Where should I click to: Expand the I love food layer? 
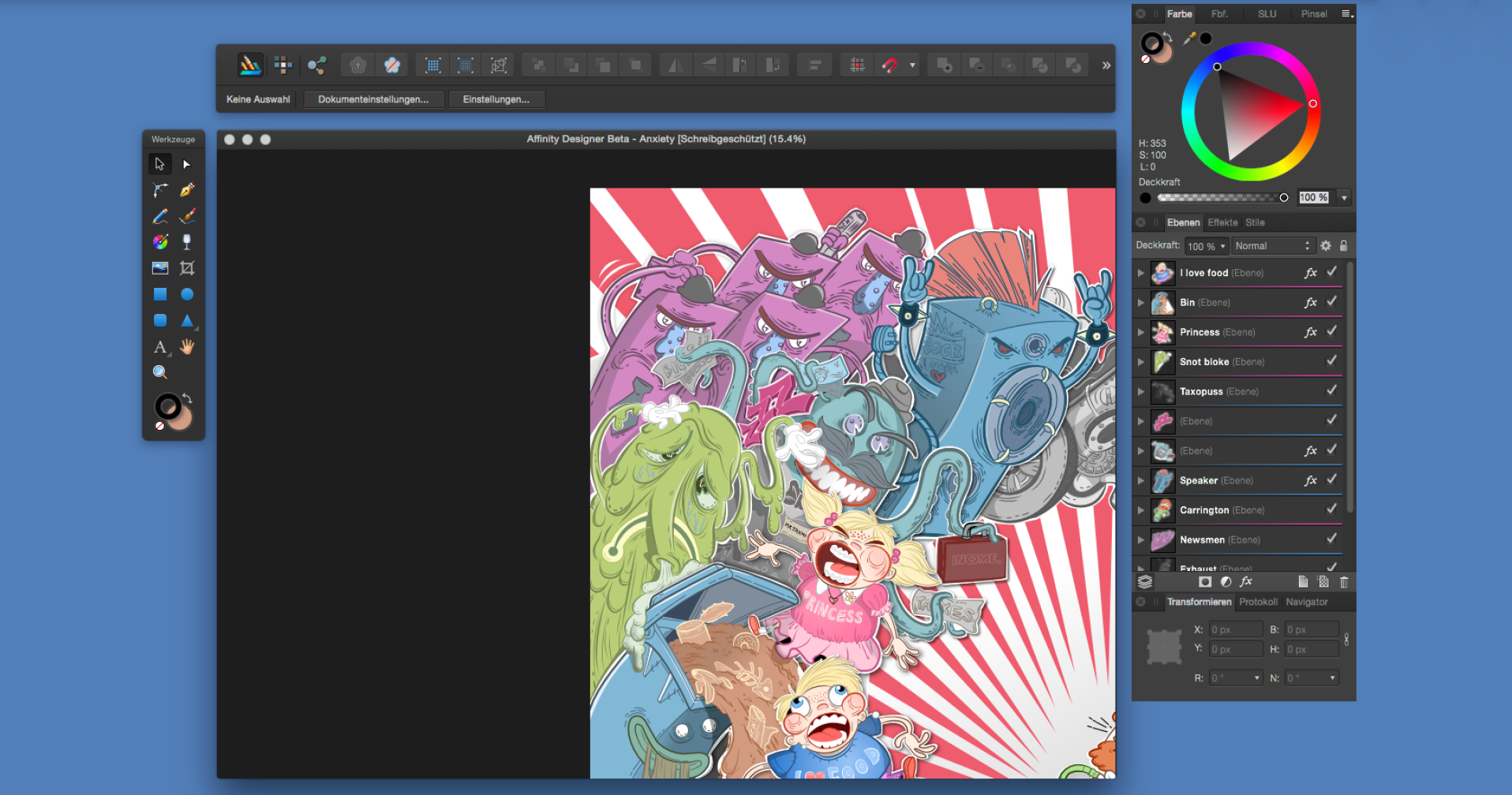[x=1141, y=273]
